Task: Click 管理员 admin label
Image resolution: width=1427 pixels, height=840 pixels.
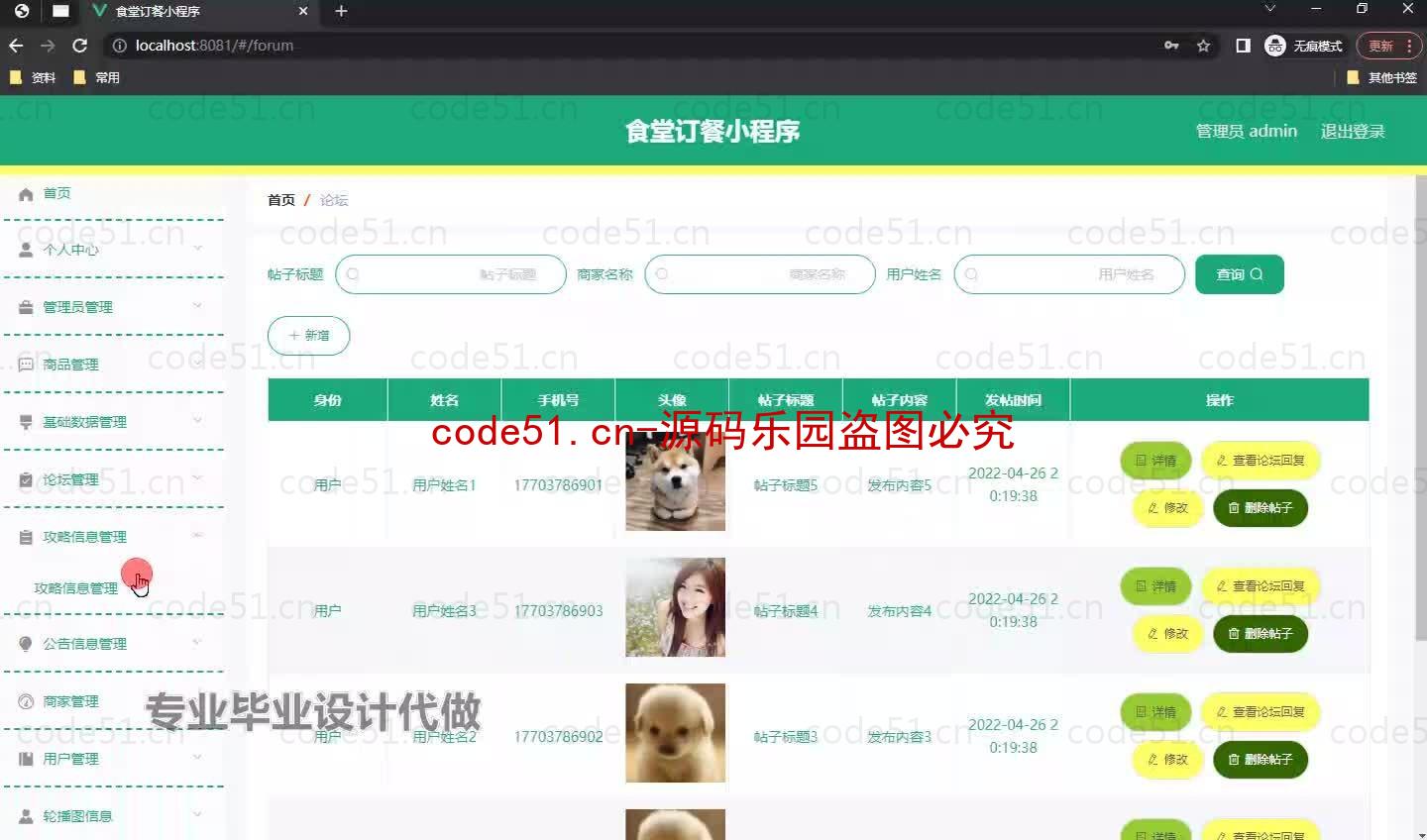Action: pyautogui.click(x=1247, y=131)
